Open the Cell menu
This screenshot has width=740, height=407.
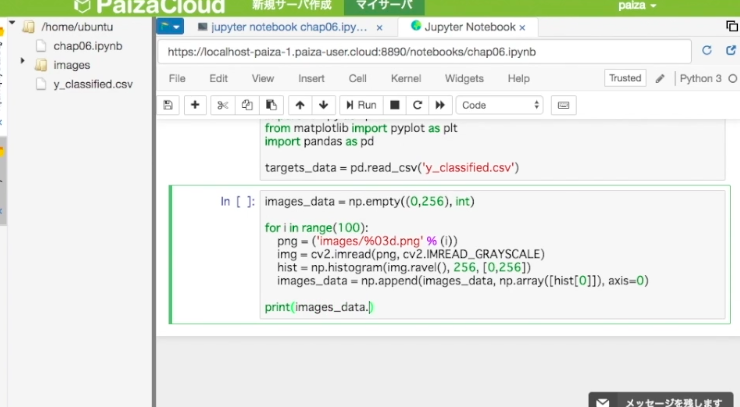point(357,78)
